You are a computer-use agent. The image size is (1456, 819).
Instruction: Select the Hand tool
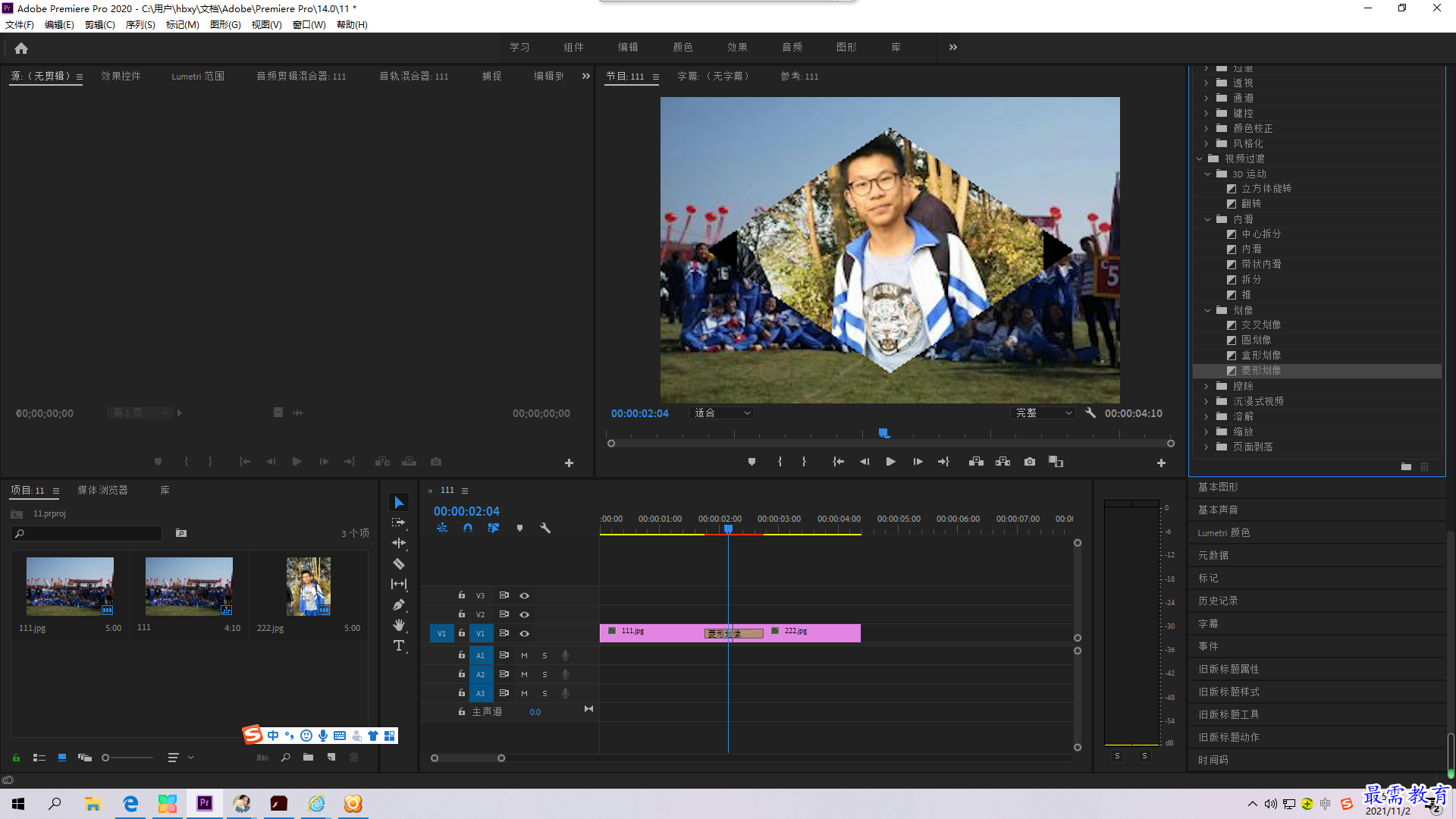pos(399,625)
